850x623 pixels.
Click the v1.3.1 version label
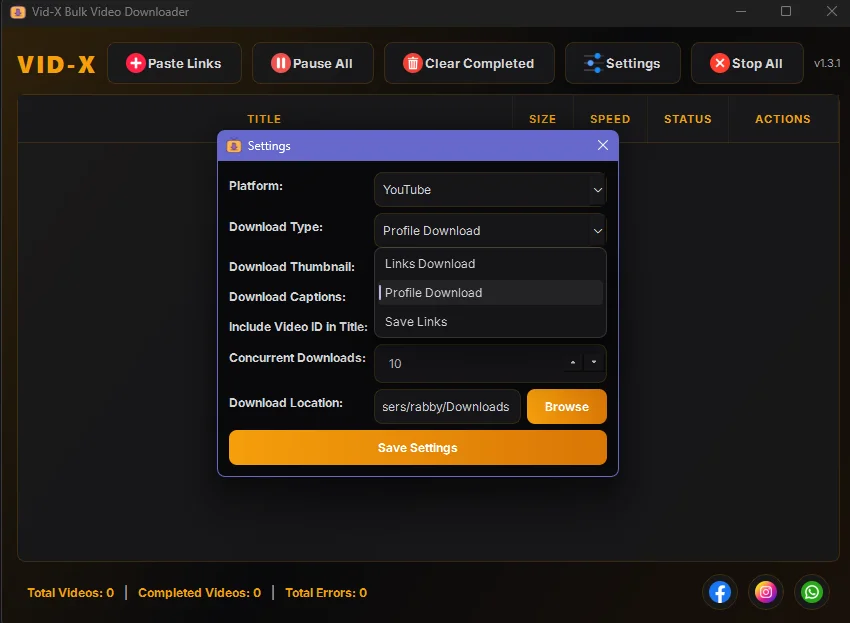(827, 63)
